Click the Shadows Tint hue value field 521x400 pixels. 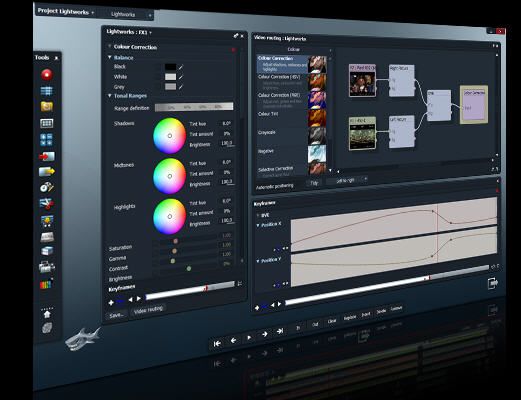226,123
